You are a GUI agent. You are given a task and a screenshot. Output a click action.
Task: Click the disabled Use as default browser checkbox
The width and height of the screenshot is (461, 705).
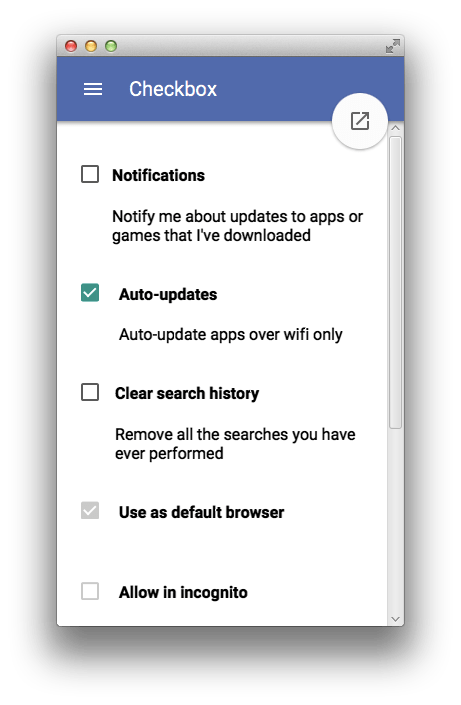click(x=90, y=511)
